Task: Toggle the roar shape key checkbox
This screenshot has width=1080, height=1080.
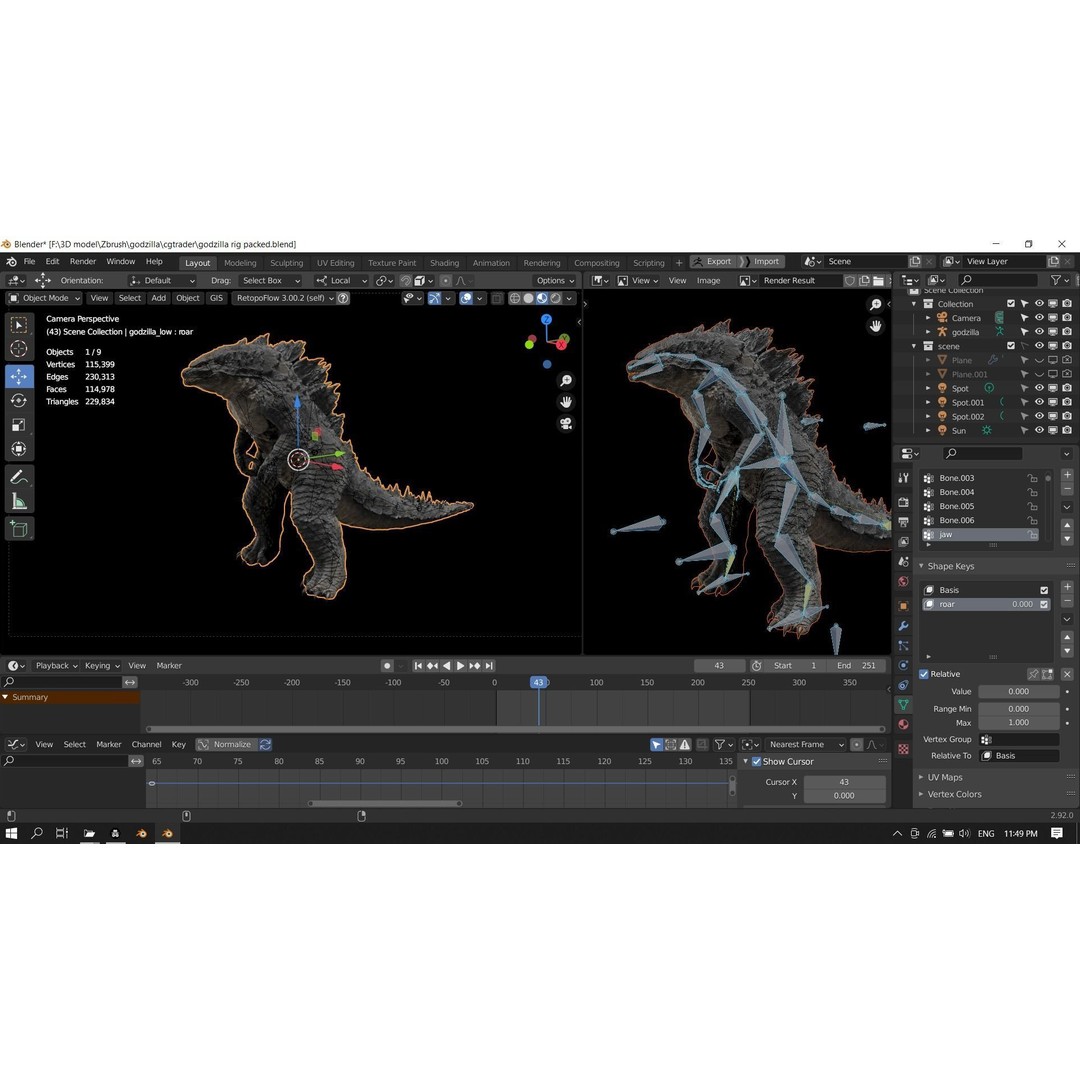Action: tap(1044, 604)
